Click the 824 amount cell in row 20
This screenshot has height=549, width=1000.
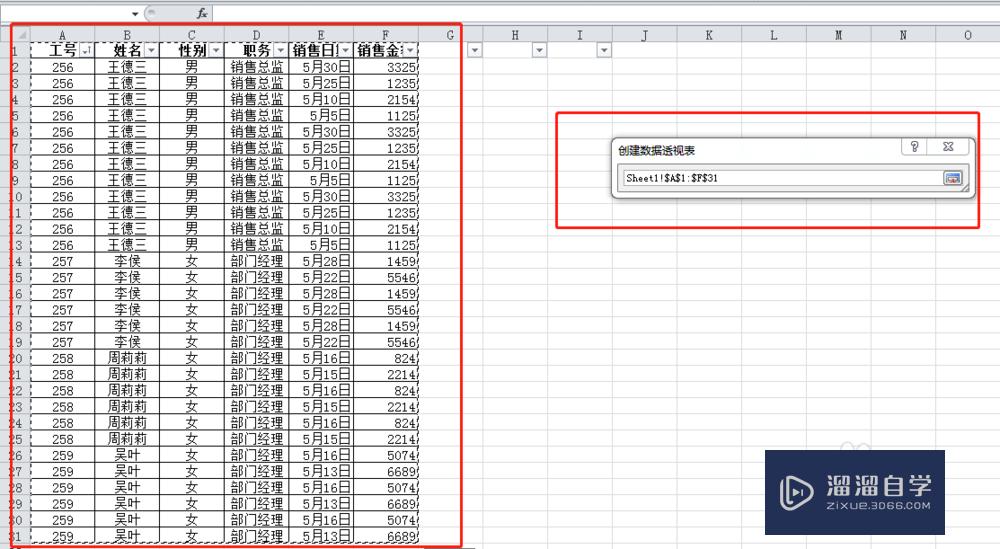coord(386,358)
